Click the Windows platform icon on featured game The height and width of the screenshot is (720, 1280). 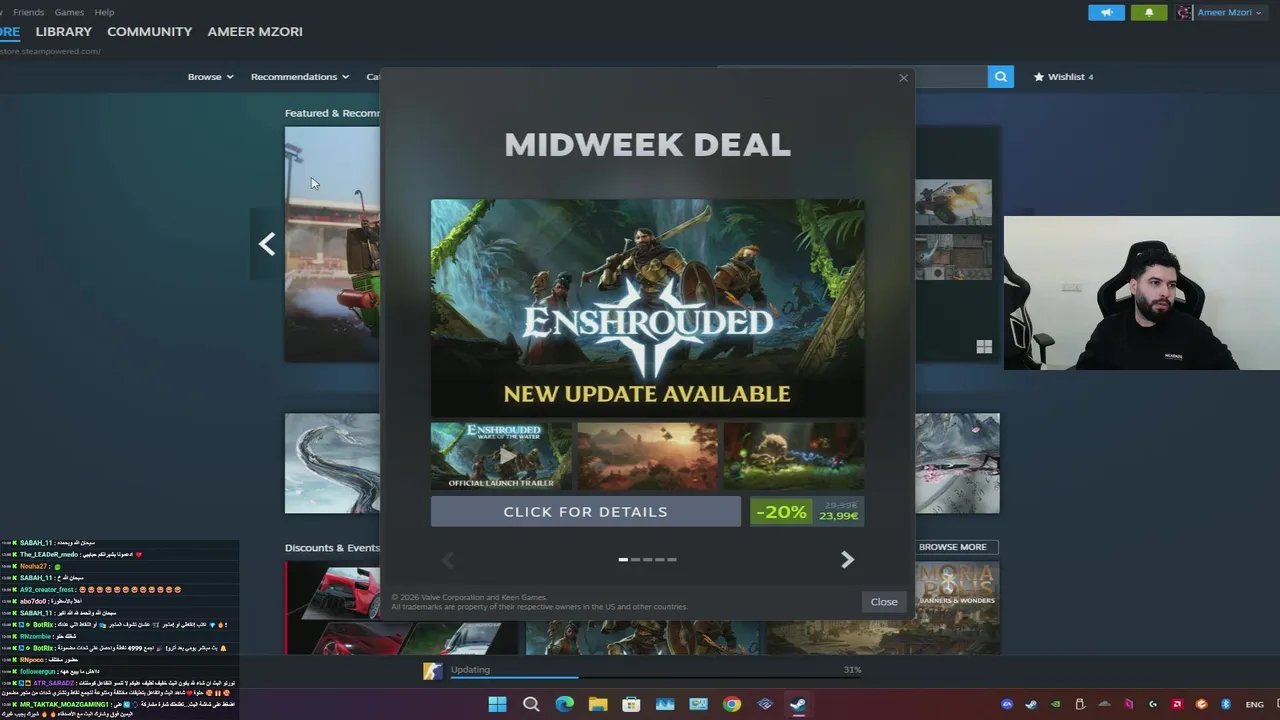pyautogui.click(x=984, y=347)
